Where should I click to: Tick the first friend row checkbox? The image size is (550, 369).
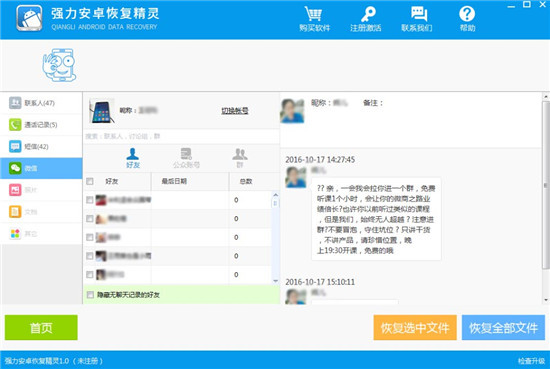coord(90,200)
